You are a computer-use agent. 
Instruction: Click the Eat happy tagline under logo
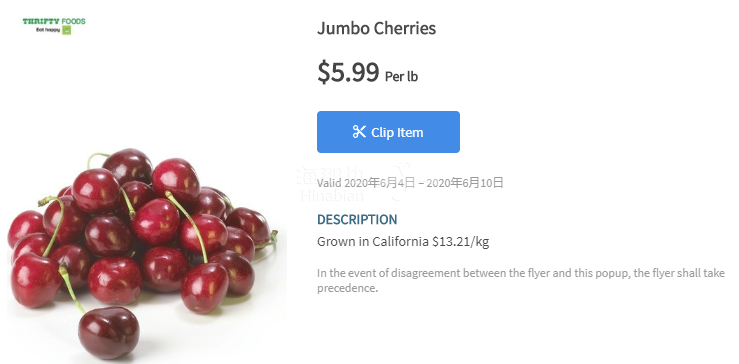tap(48, 31)
